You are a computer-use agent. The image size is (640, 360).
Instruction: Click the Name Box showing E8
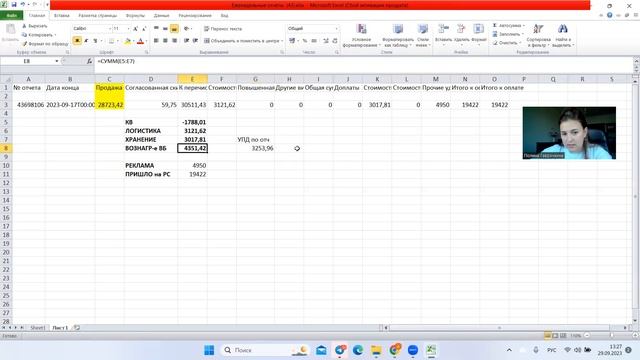click(x=27, y=61)
